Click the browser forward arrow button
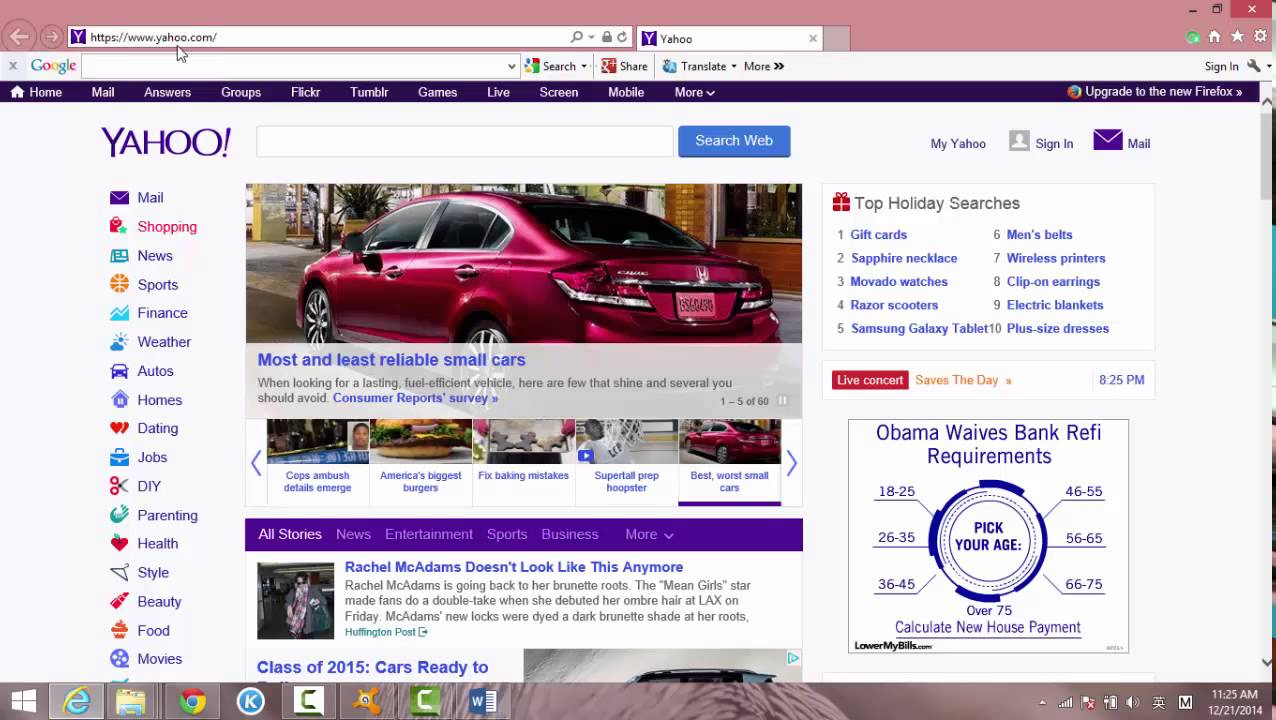Image resolution: width=1276 pixels, height=720 pixels. (51, 37)
